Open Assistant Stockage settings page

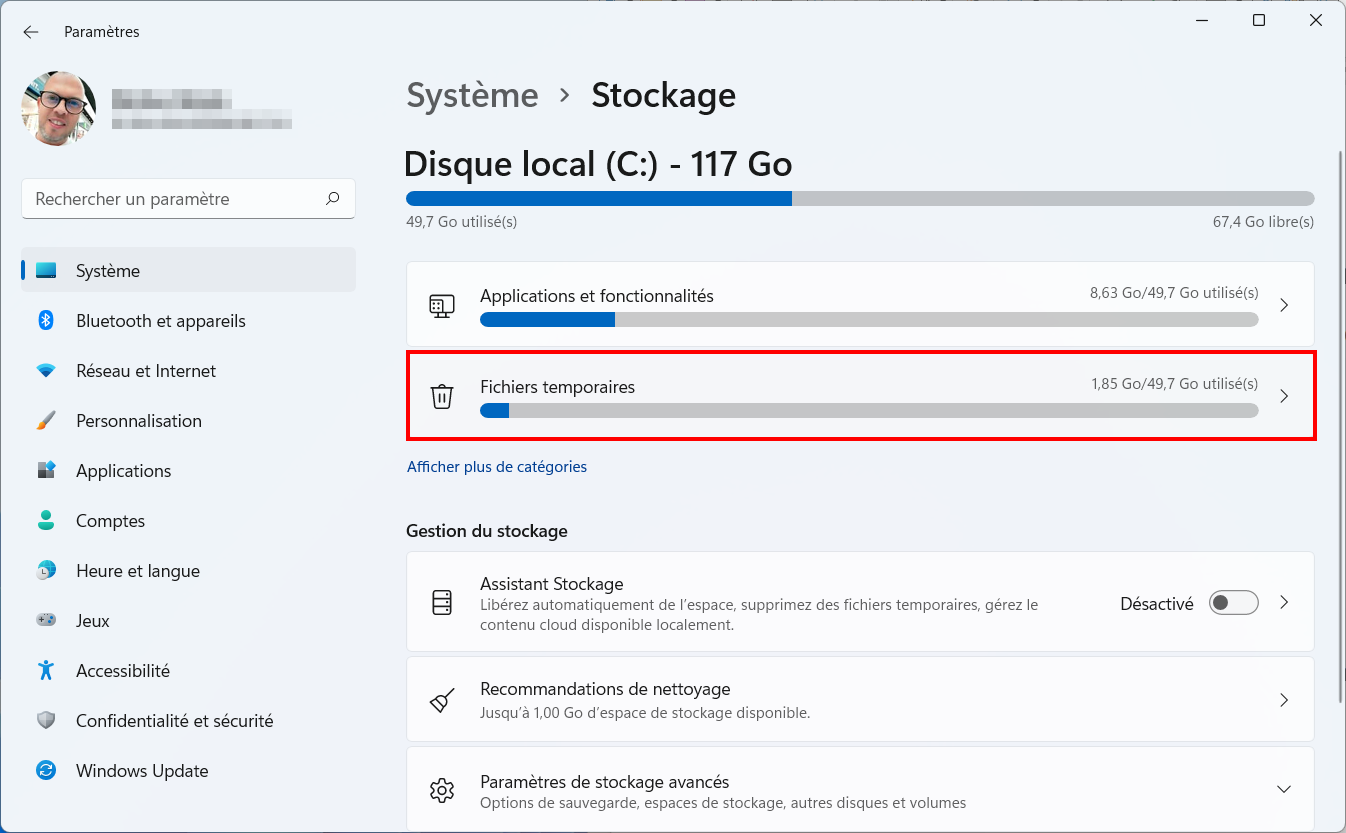click(x=860, y=602)
